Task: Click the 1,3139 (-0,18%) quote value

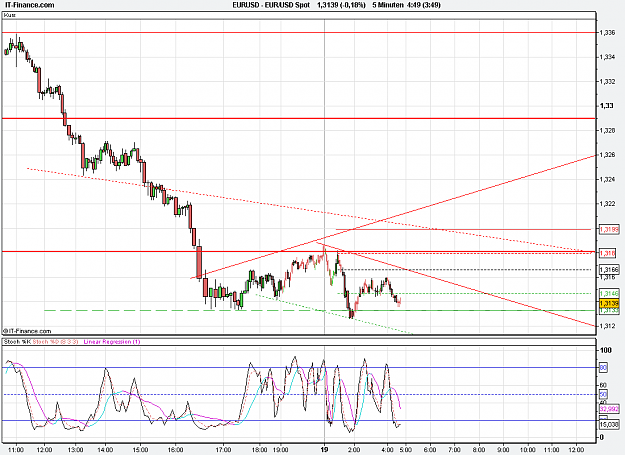Action: [x=341, y=5]
